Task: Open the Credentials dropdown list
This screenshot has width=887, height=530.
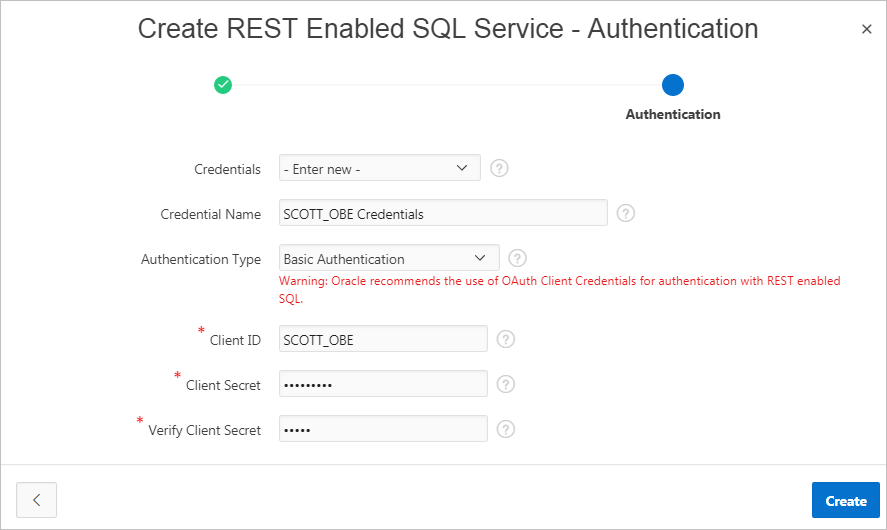Action: [x=380, y=168]
